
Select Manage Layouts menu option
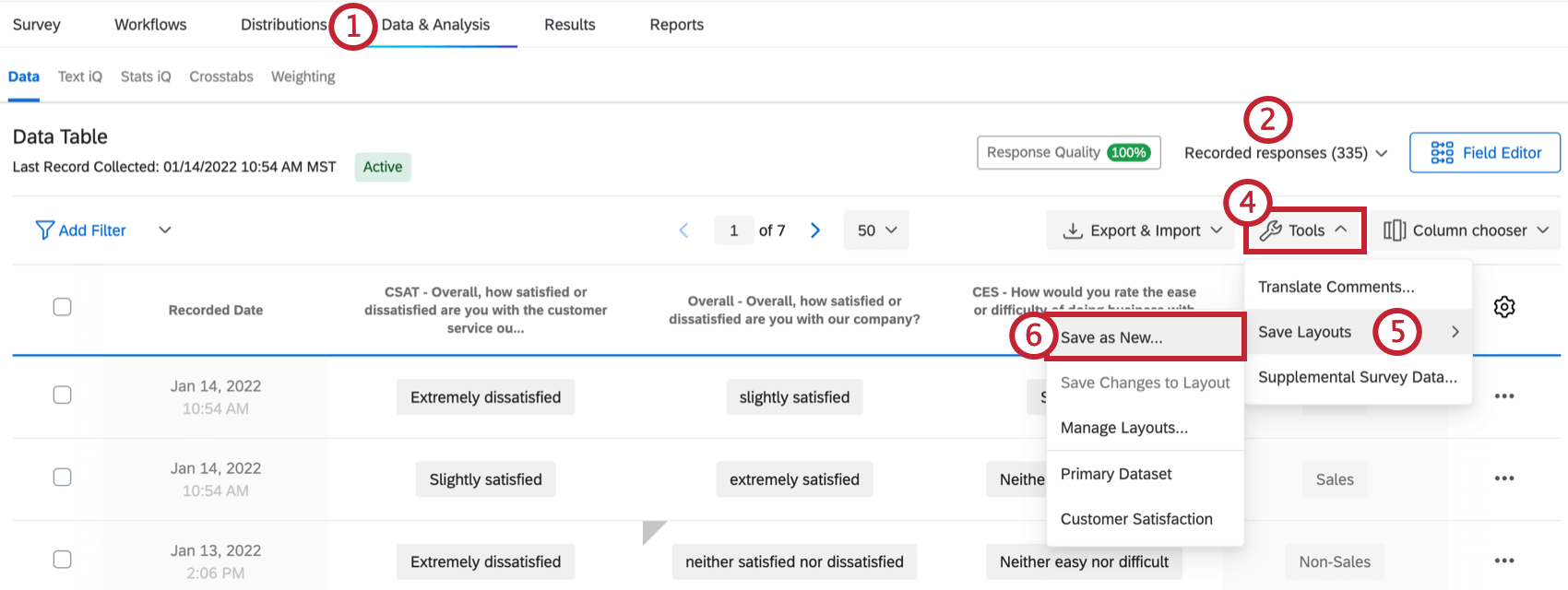1123,428
